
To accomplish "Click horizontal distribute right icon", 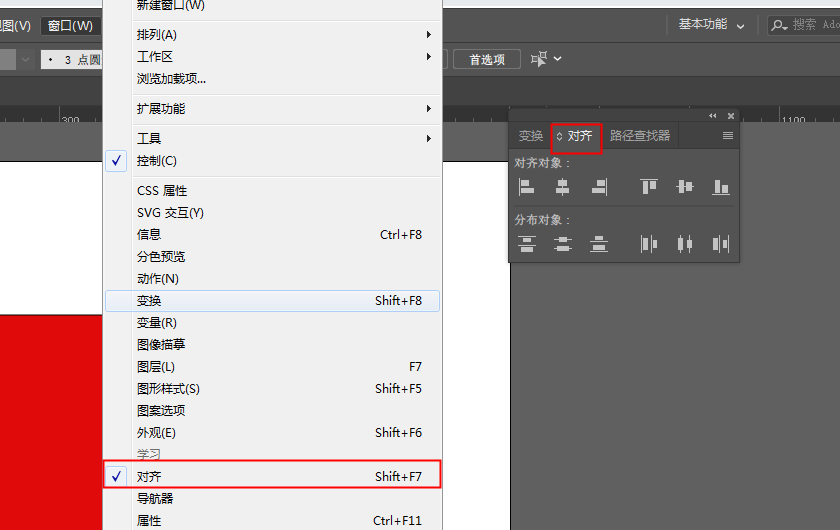I will [721, 244].
